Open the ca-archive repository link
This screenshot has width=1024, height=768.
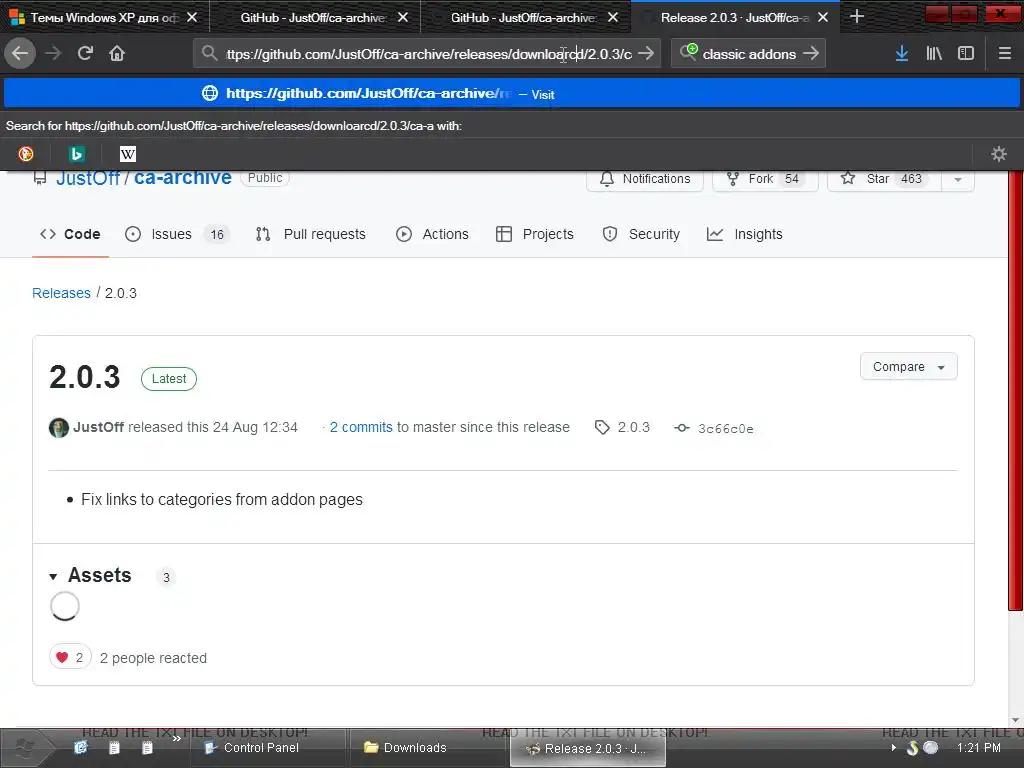(183, 178)
